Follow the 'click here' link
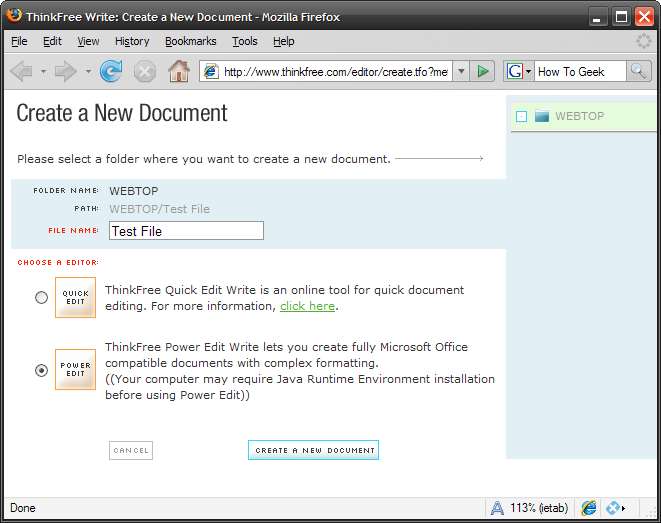The image size is (661, 523). tap(307, 306)
